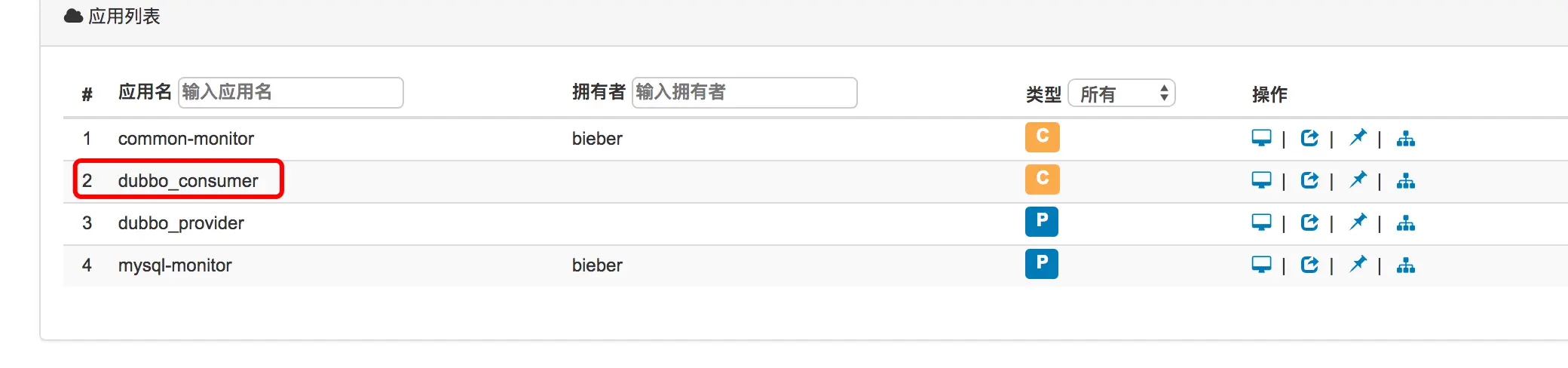Viewport: 1568px width, 368px height.
Task: Click the orange C badge for dubbo_consumer
Action: tap(1043, 179)
